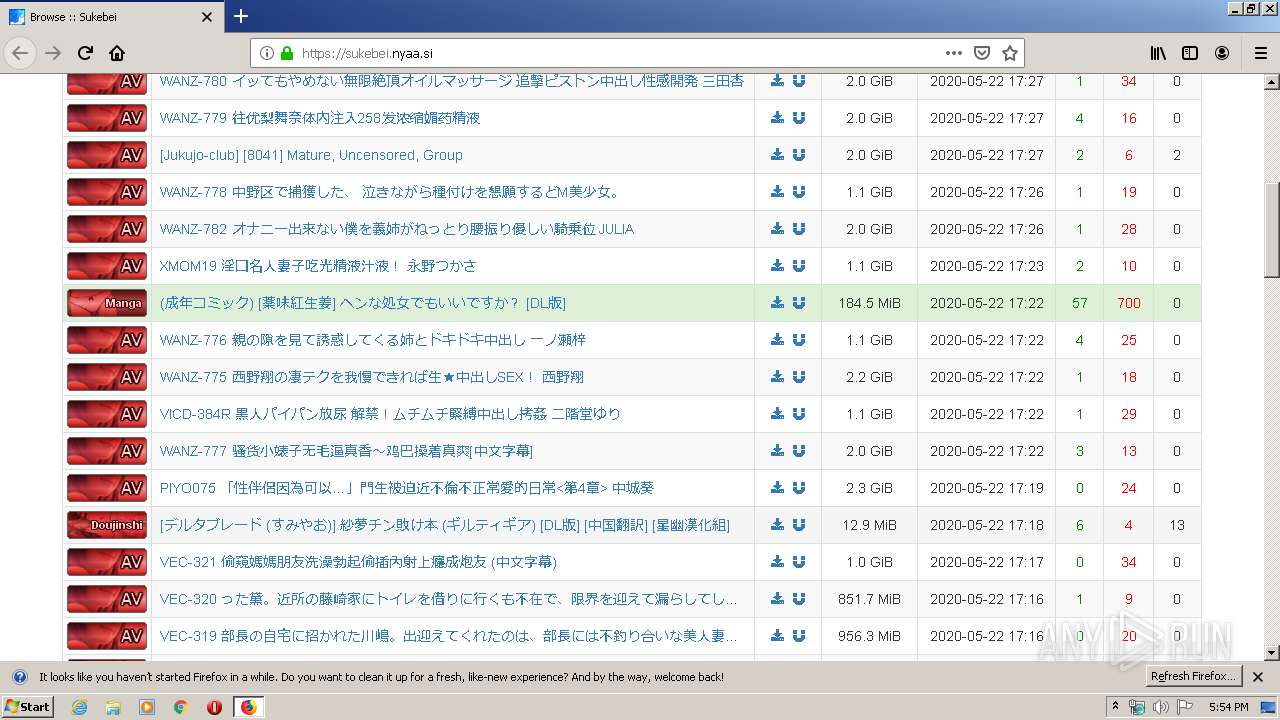Download torrent file for WANZ-779 row
Viewport: 1280px width, 720px height.
[777, 118]
